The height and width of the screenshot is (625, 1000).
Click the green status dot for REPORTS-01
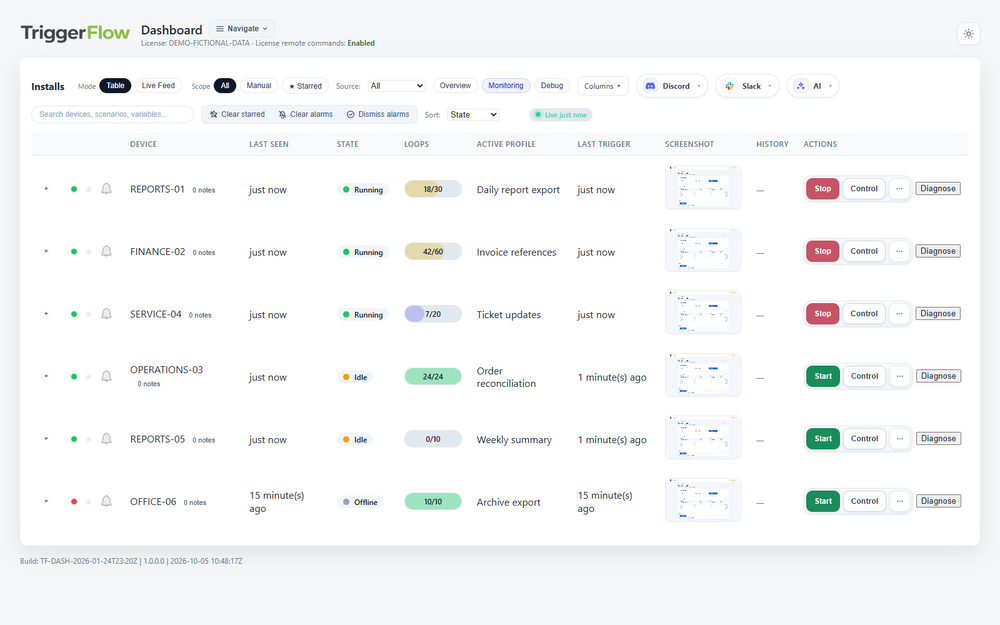coord(74,189)
